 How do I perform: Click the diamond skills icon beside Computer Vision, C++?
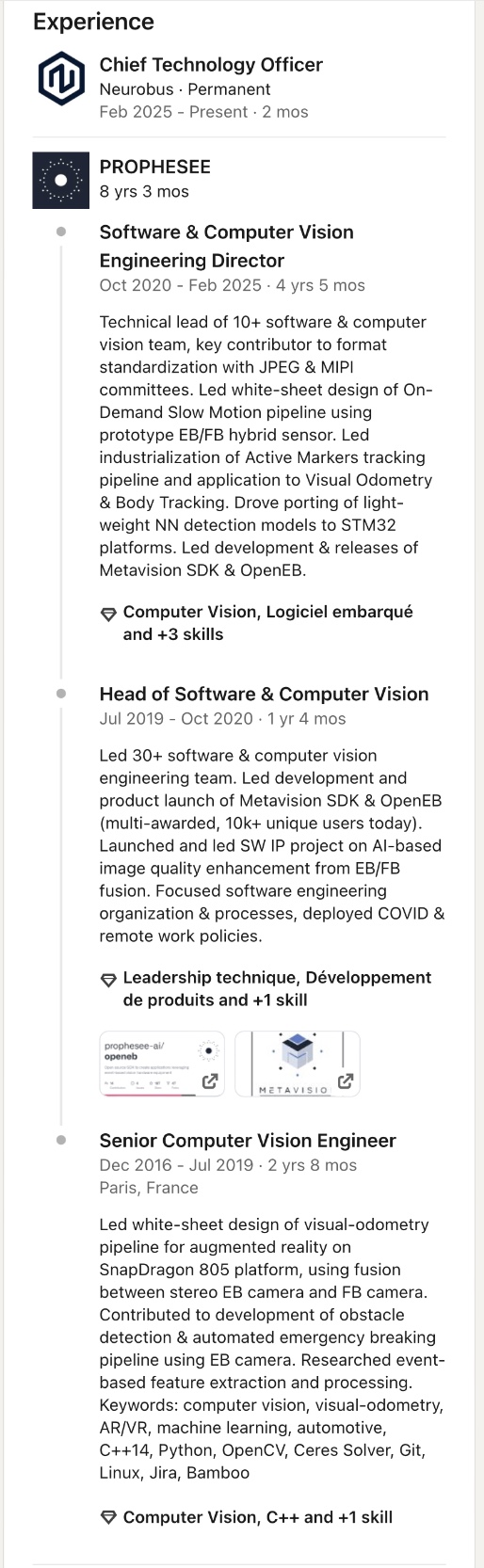(x=108, y=1517)
